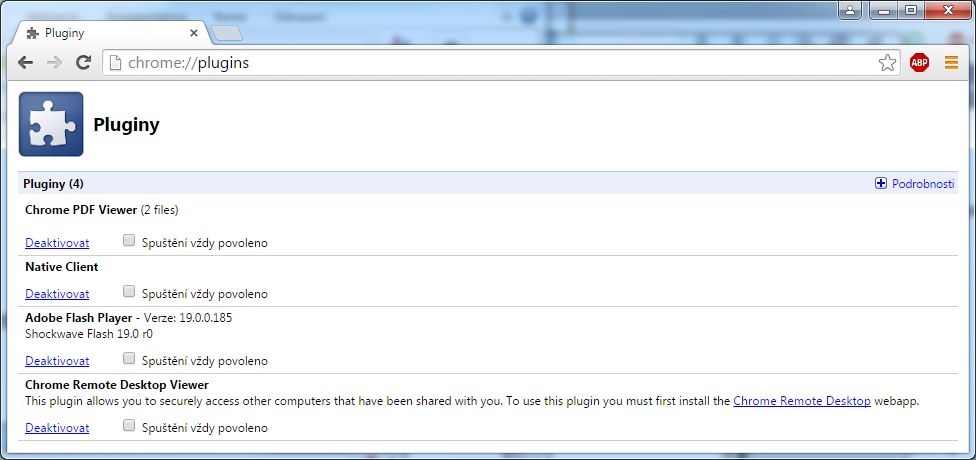Click the page icon in address bar
The width and height of the screenshot is (976, 460).
tap(115, 63)
